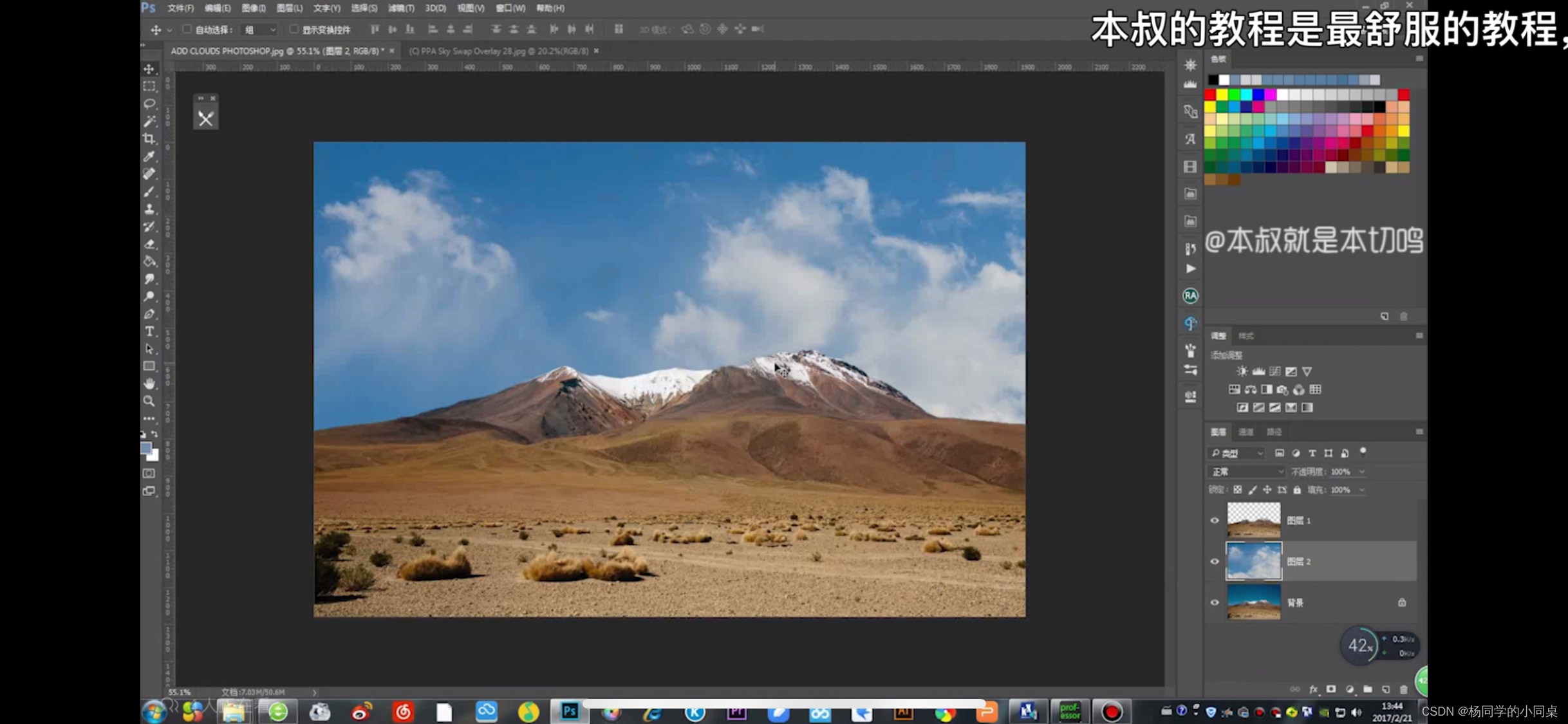The image size is (1568, 724).
Task: Switch to the 路径 paths tab
Action: (1274, 432)
